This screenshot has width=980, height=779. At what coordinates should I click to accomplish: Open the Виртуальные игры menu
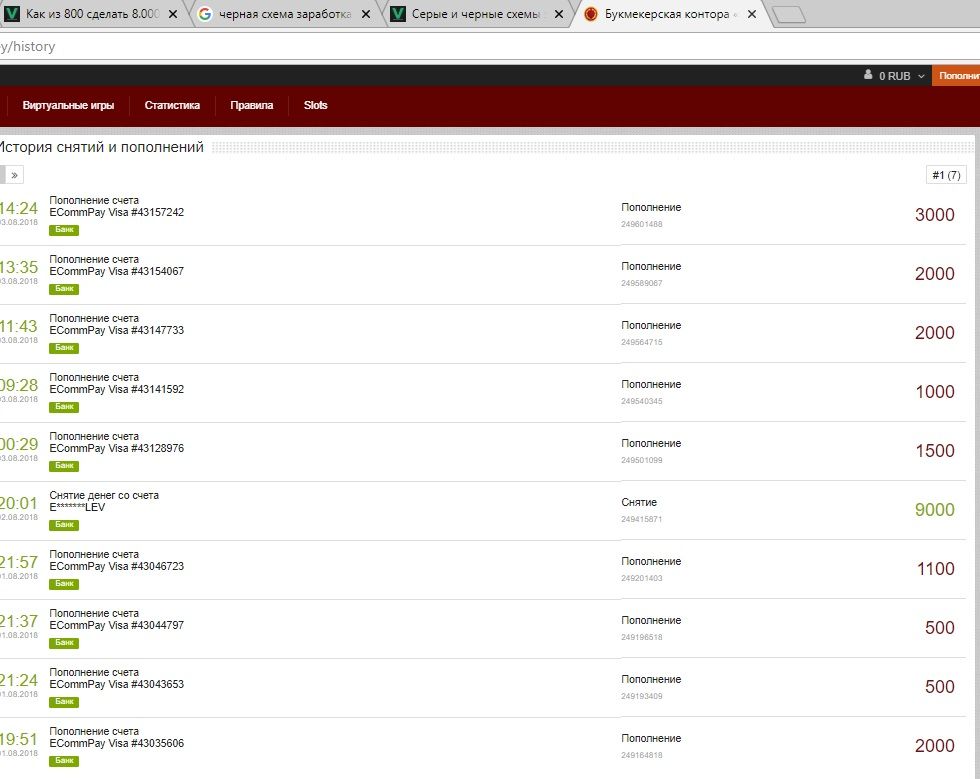(x=68, y=105)
